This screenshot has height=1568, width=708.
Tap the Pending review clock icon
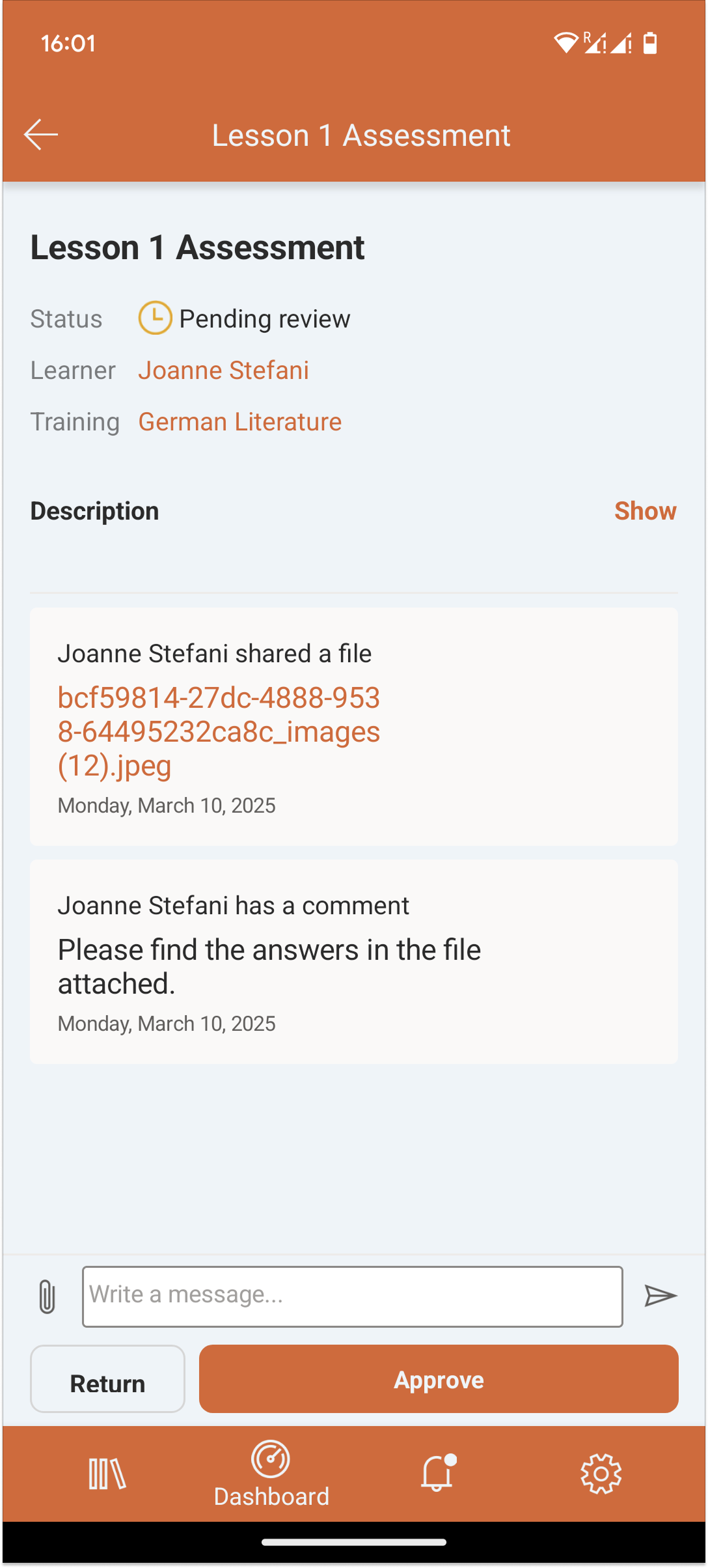(x=155, y=318)
